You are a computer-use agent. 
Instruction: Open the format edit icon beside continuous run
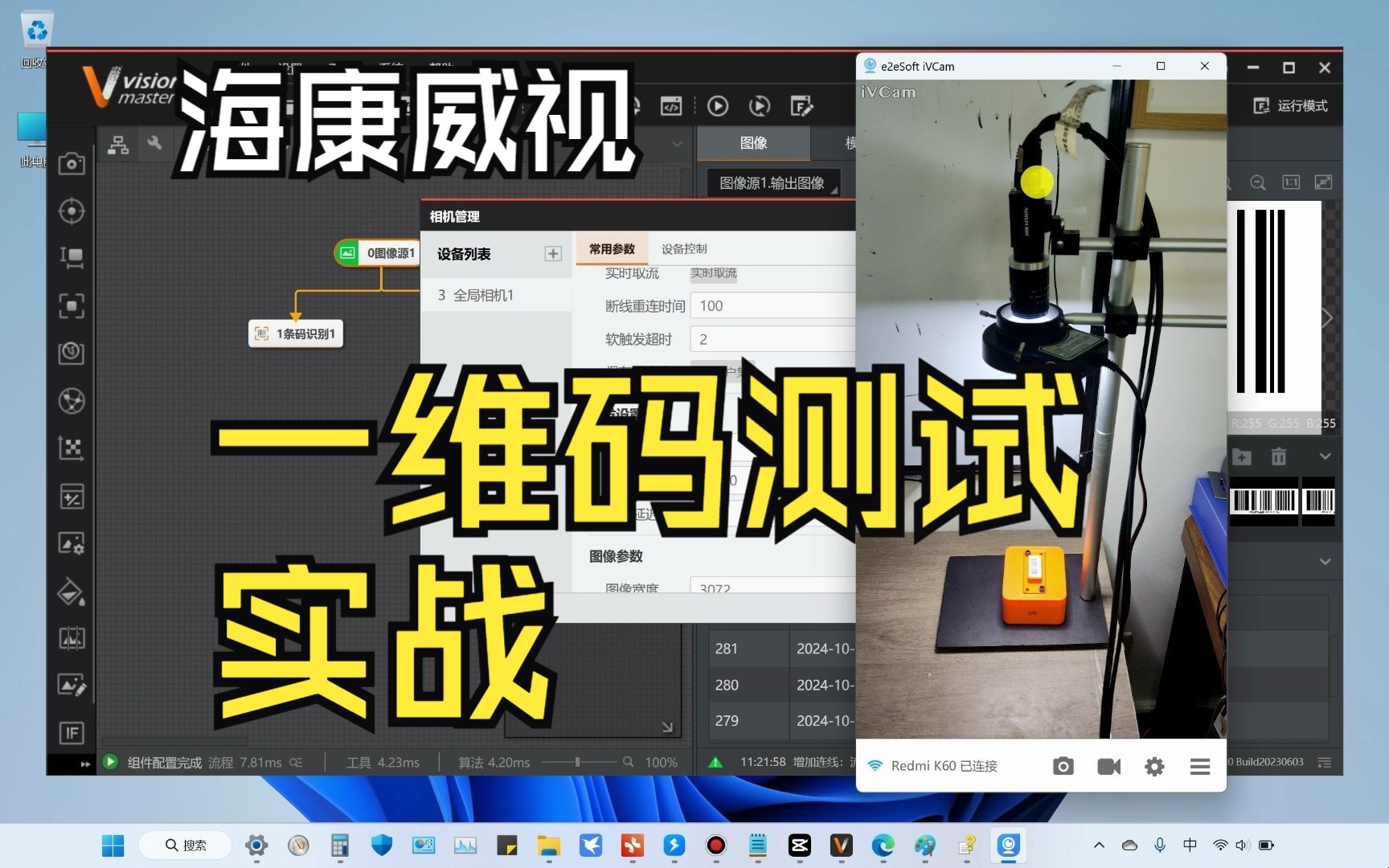coord(801,106)
